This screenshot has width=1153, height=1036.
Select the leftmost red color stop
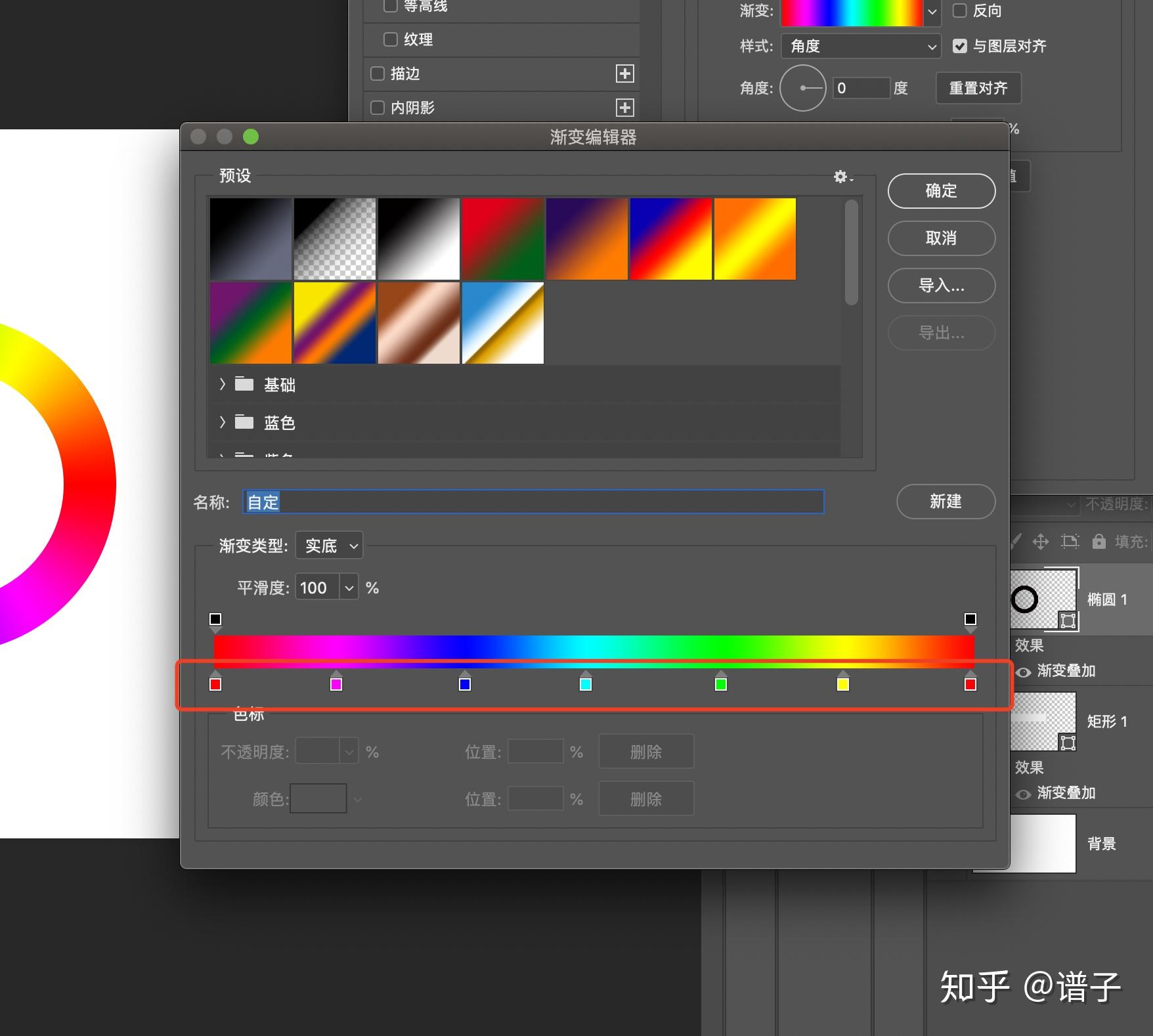coord(215,683)
